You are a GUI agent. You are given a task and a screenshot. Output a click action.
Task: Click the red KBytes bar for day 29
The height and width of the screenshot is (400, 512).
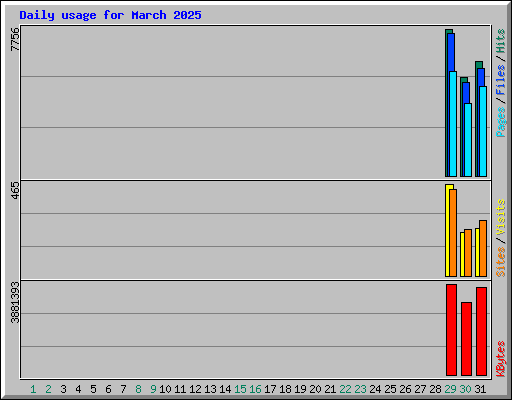tap(451, 330)
